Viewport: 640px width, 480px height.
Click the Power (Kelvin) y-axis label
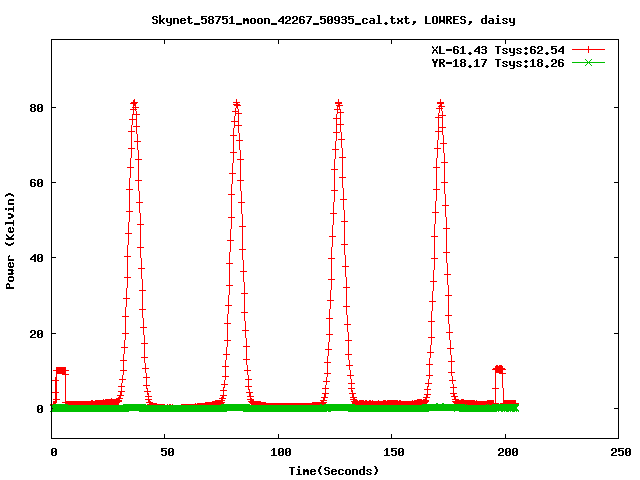click(x=10, y=241)
